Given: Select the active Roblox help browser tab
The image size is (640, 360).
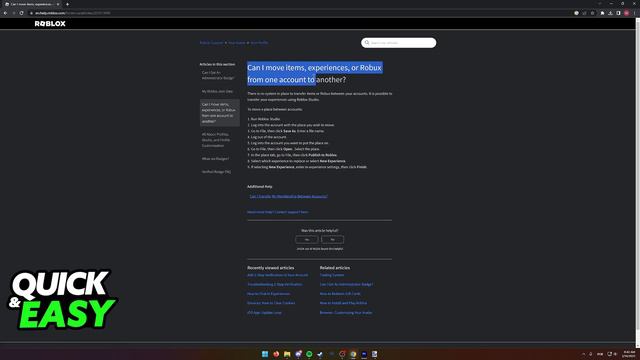Looking at the screenshot, I should click(x=32, y=4).
